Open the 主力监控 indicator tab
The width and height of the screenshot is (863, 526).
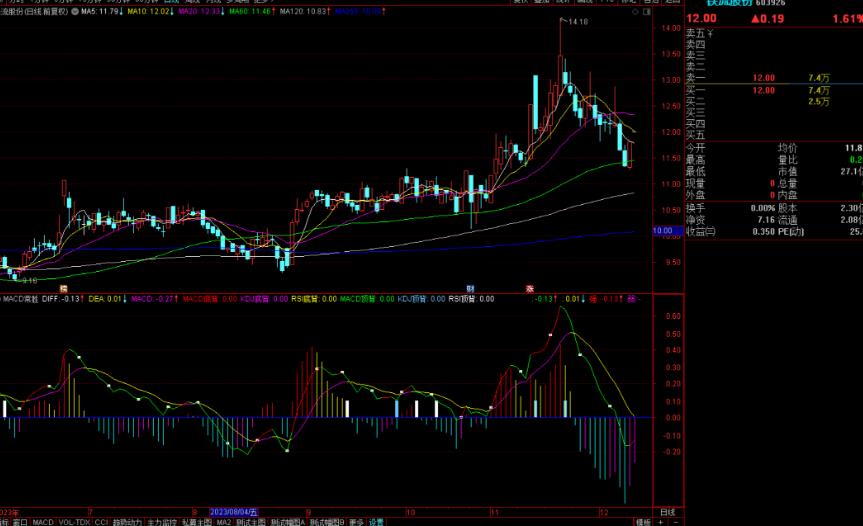(x=162, y=522)
